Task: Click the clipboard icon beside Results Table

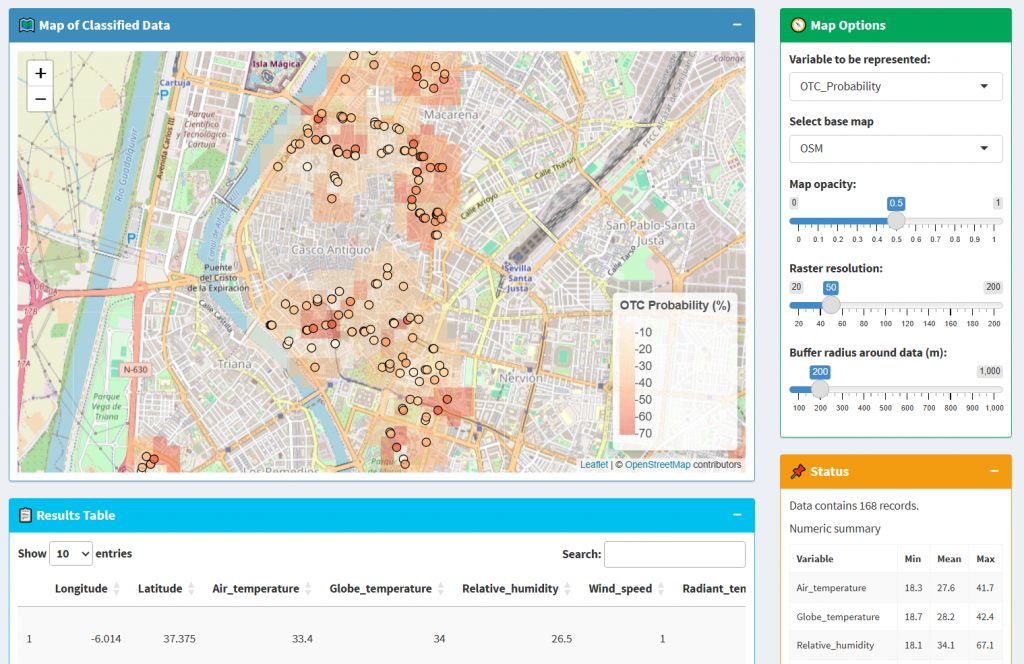Action: (25, 515)
